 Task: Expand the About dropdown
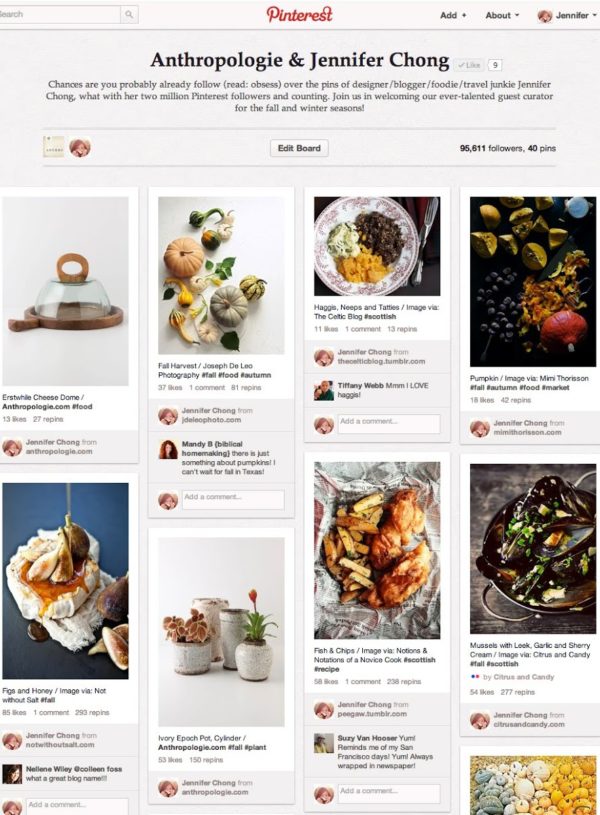502,16
